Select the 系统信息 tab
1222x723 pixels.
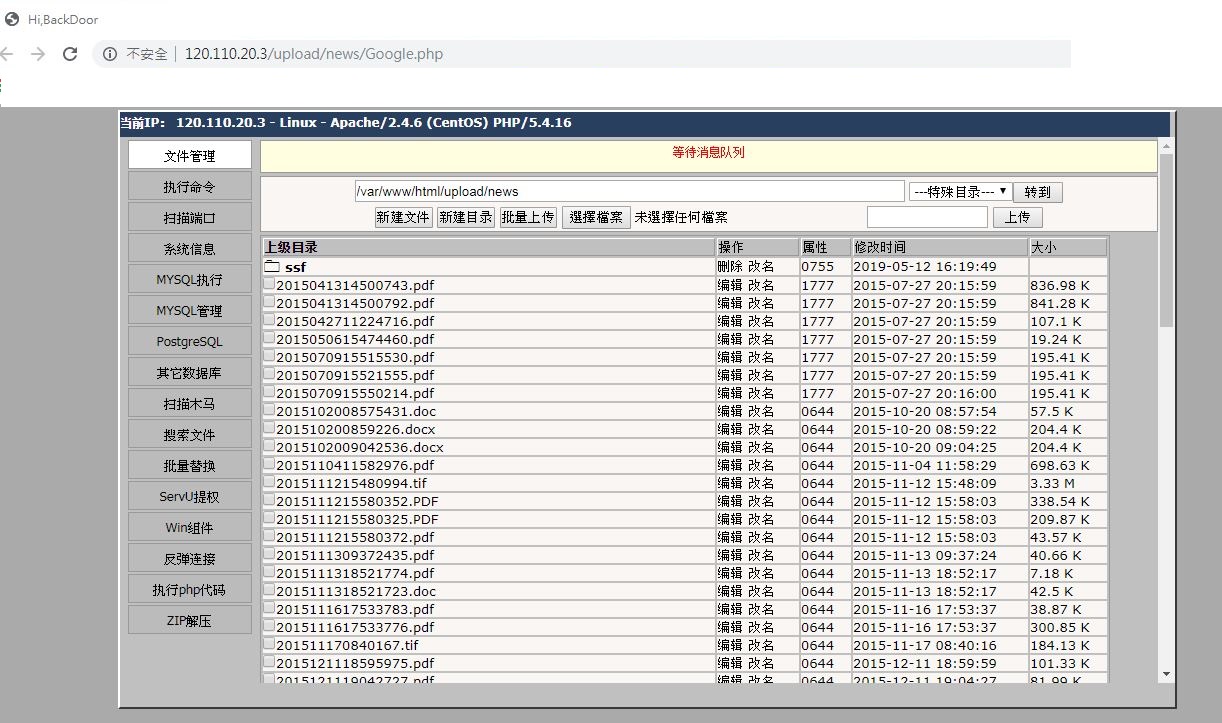click(x=190, y=249)
